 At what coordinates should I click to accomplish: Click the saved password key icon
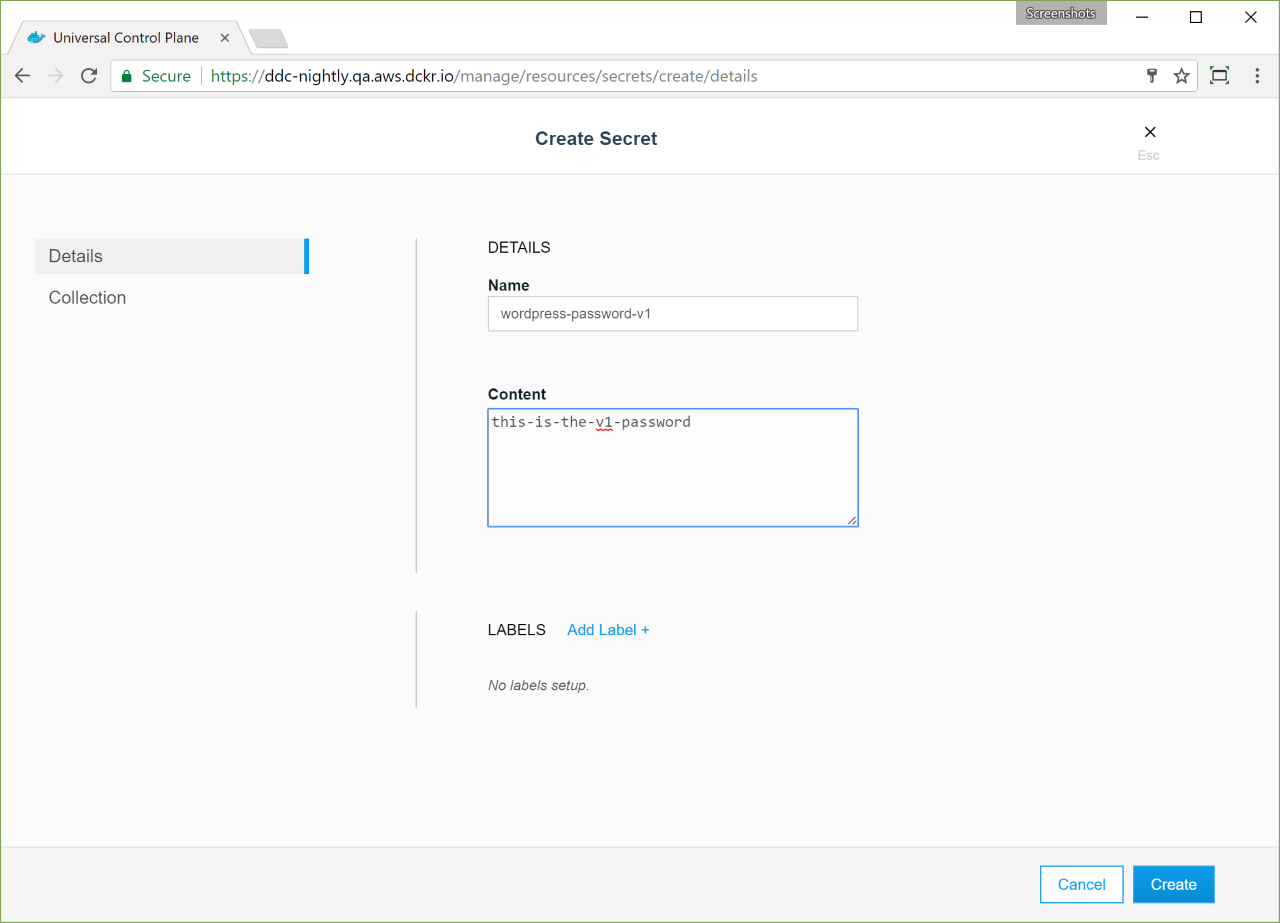point(1151,76)
